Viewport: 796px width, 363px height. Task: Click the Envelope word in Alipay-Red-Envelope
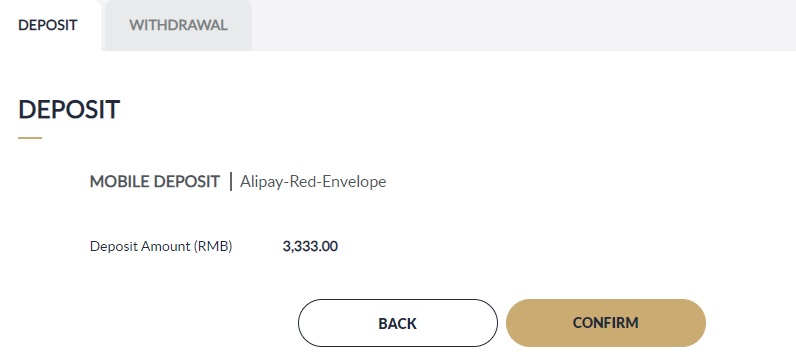(x=354, y=181)
